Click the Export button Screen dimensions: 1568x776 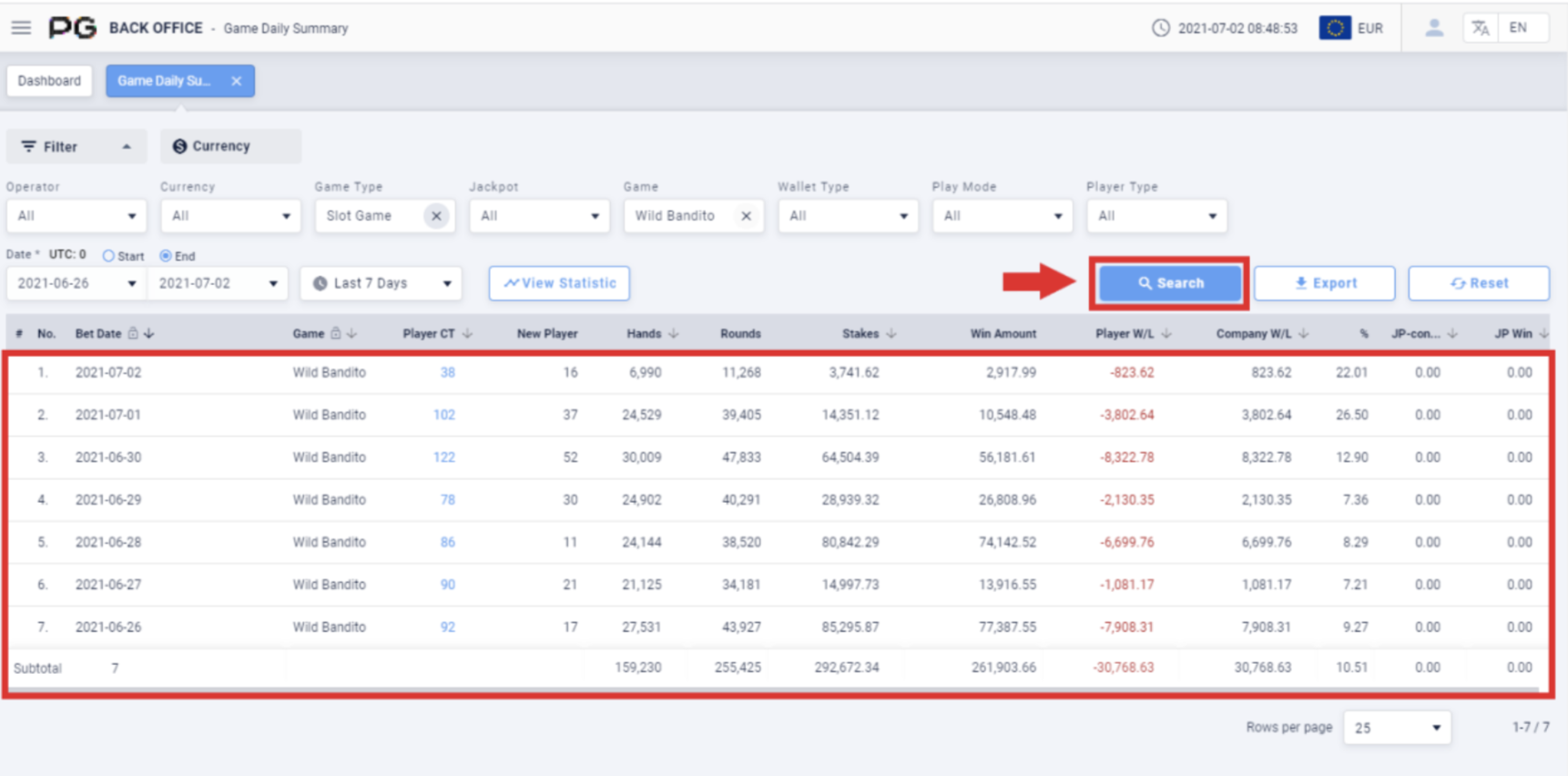coord(1324,283)
